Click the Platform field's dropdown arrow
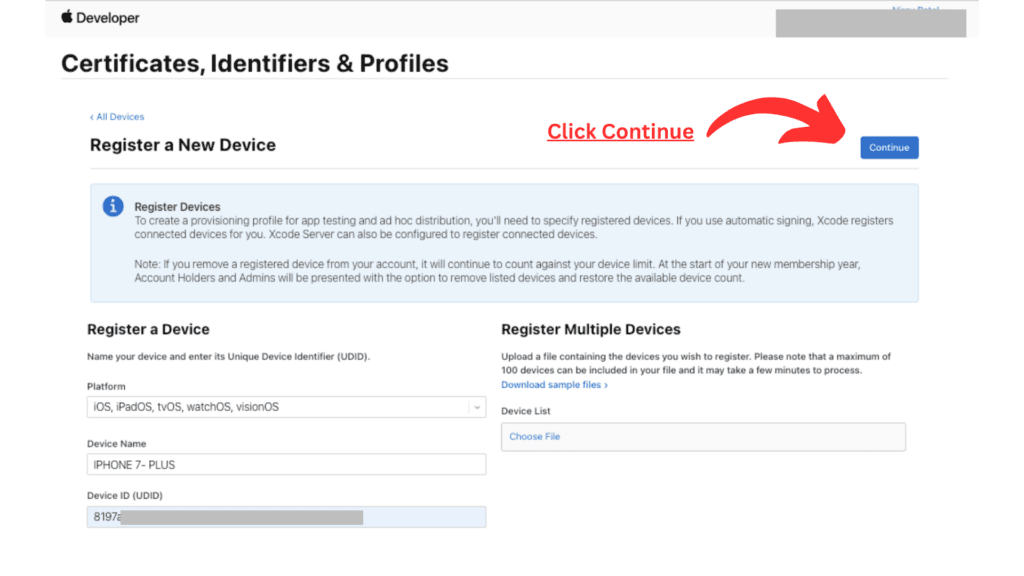The image size is (1024, 576). tap(477, 407)
